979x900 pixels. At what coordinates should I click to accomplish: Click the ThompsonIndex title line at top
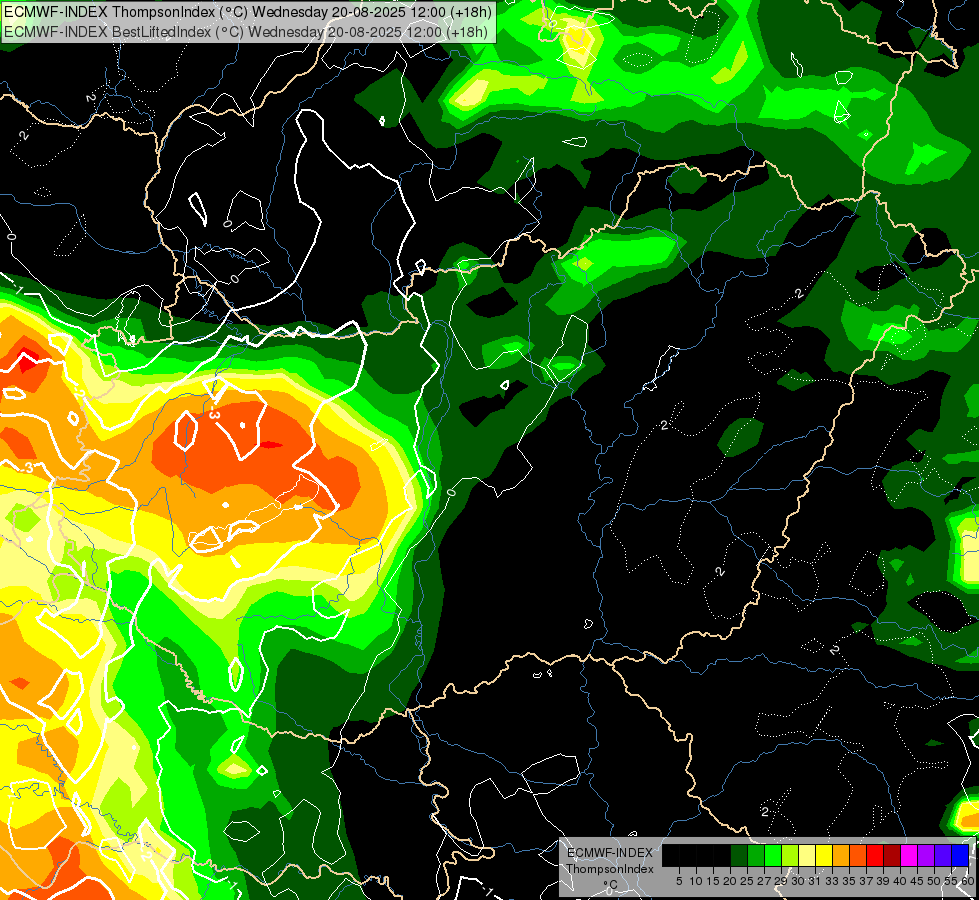pos(247,12)
